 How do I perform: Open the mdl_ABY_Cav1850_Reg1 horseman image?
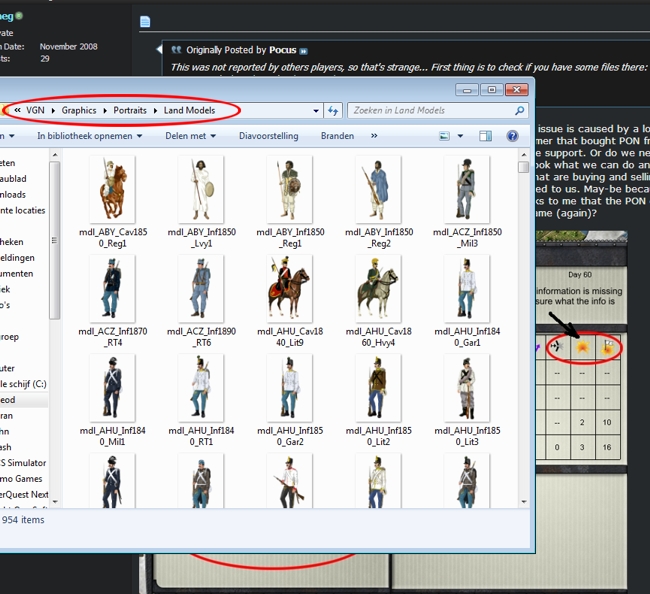pos(111,187)
